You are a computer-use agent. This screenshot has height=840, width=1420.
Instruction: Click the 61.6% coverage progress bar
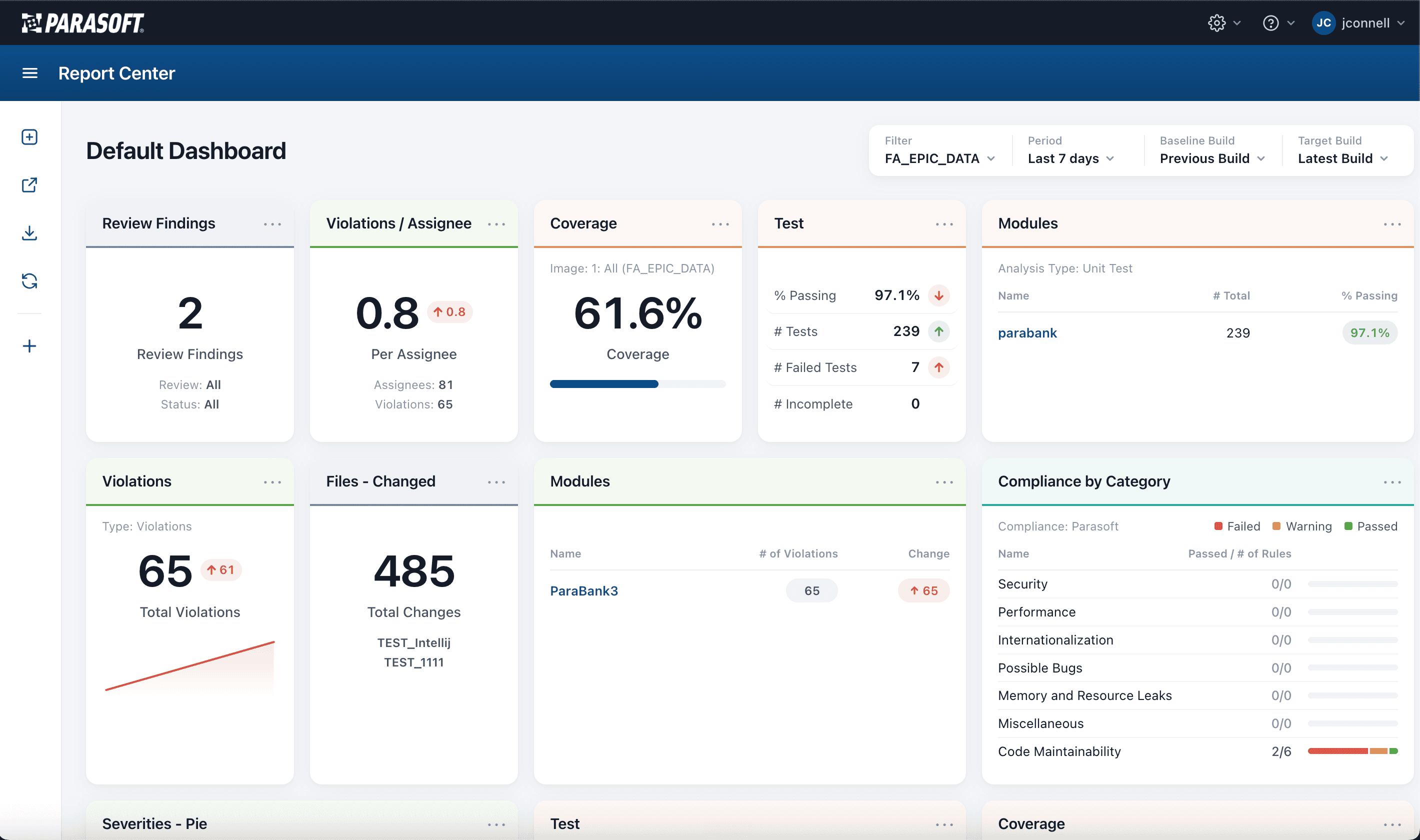[637, 384]
